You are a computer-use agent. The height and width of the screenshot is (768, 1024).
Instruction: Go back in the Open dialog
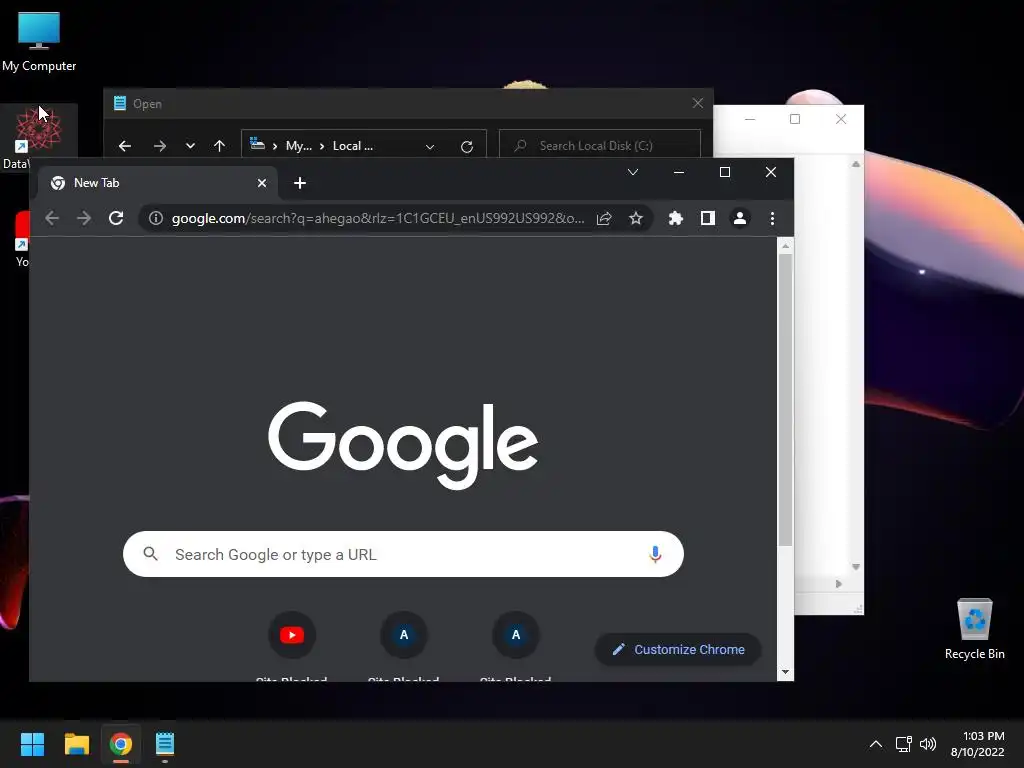[125, 146]
